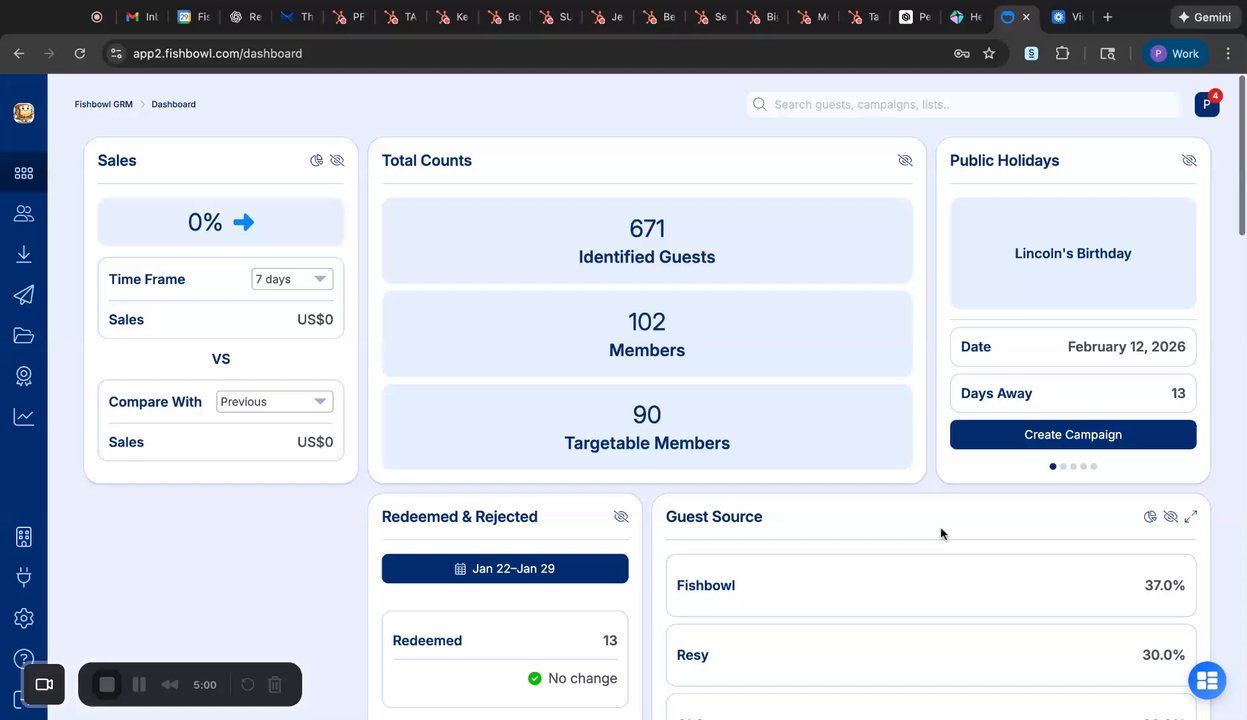Reload the page
1247x720 pixels.
point(80,53)
